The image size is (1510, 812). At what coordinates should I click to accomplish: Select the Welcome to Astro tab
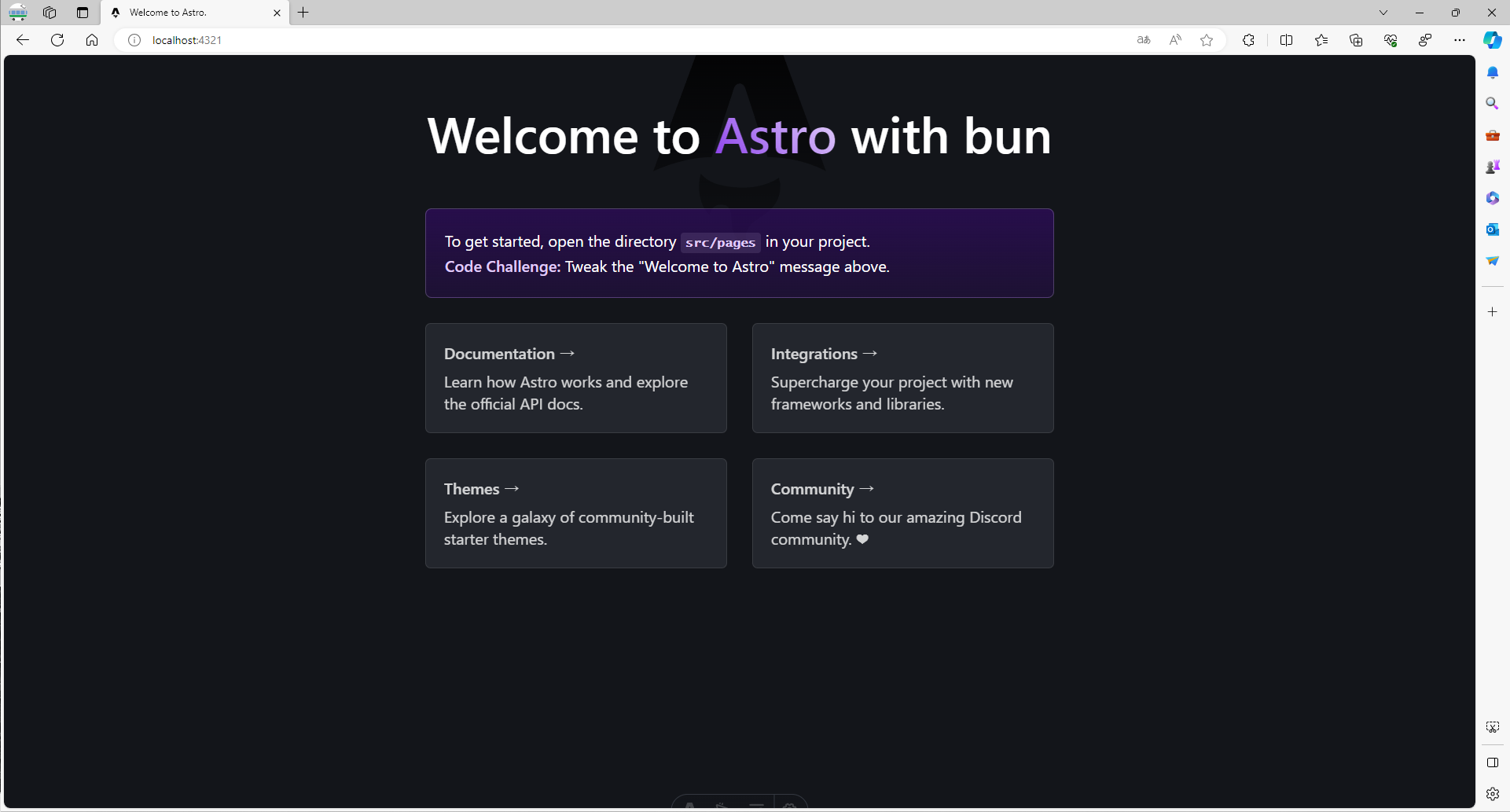[195, 13]
